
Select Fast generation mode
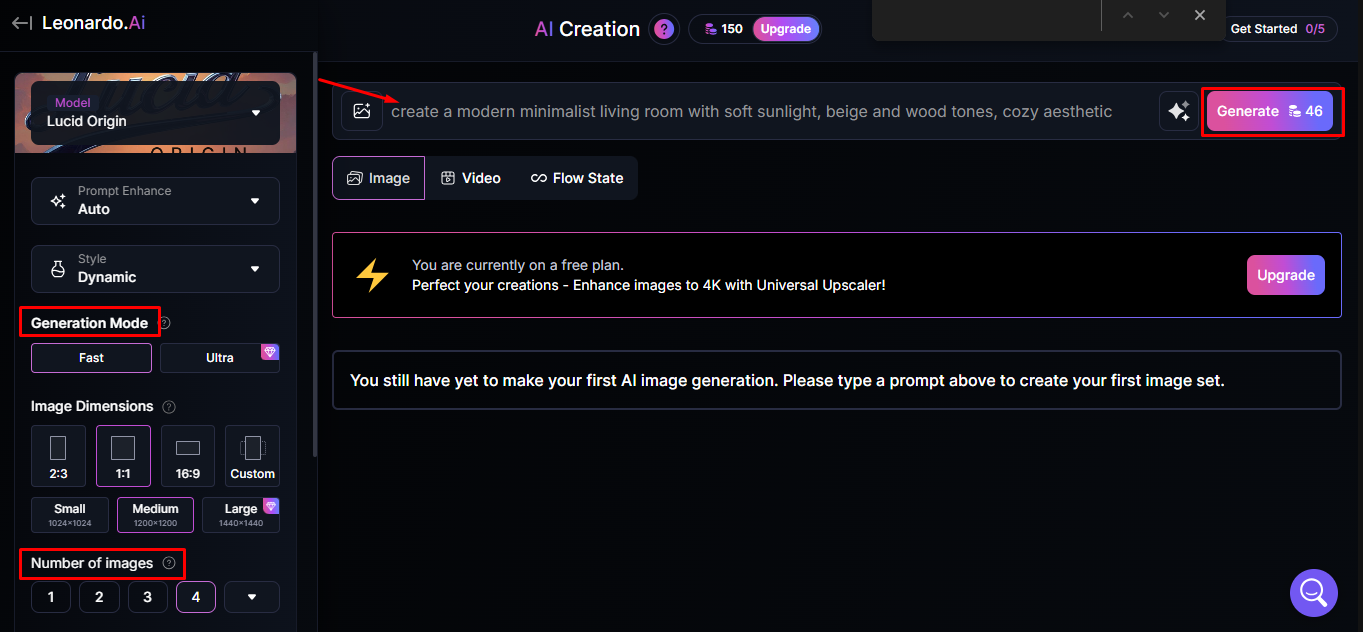click(91, 357)
